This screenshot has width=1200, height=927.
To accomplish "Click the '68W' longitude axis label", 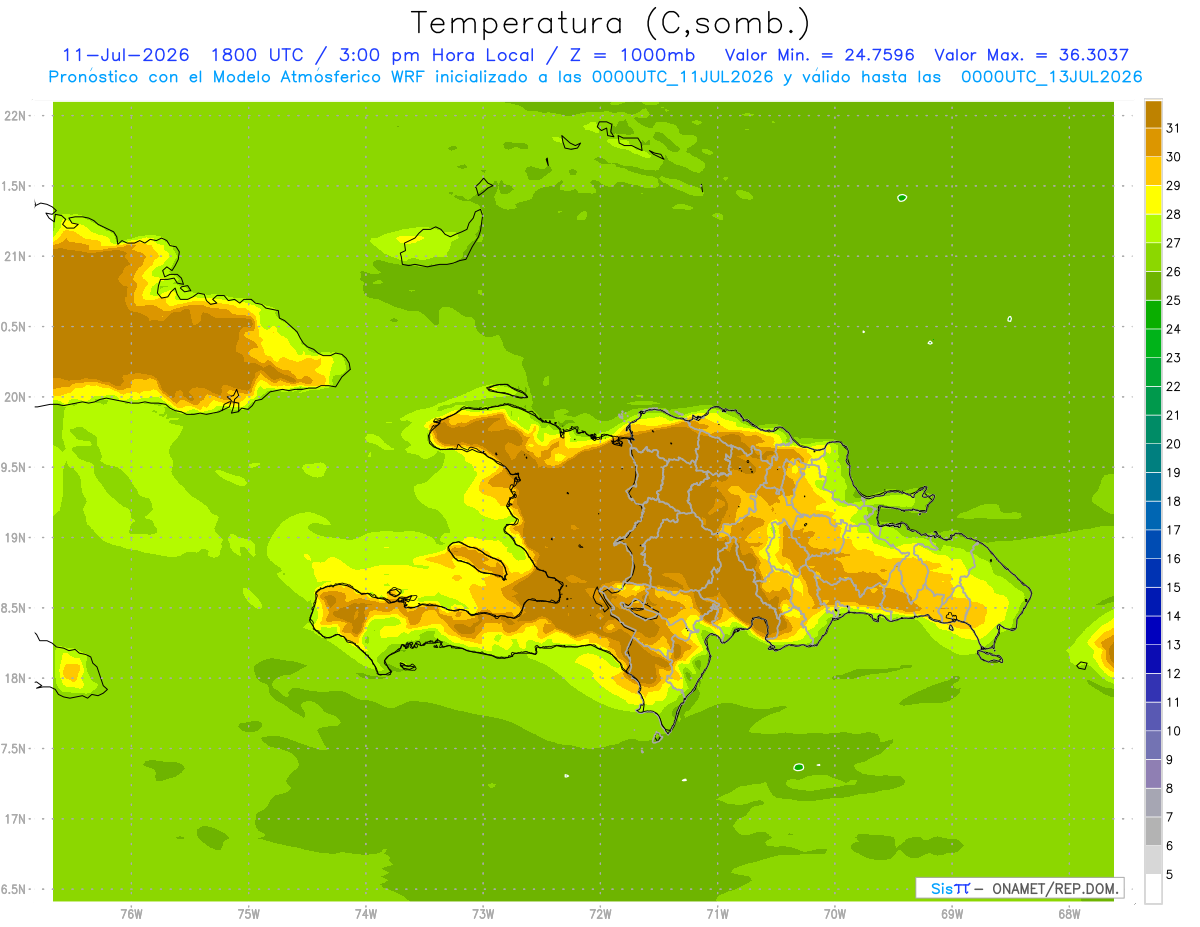I will coord(1069,914).
